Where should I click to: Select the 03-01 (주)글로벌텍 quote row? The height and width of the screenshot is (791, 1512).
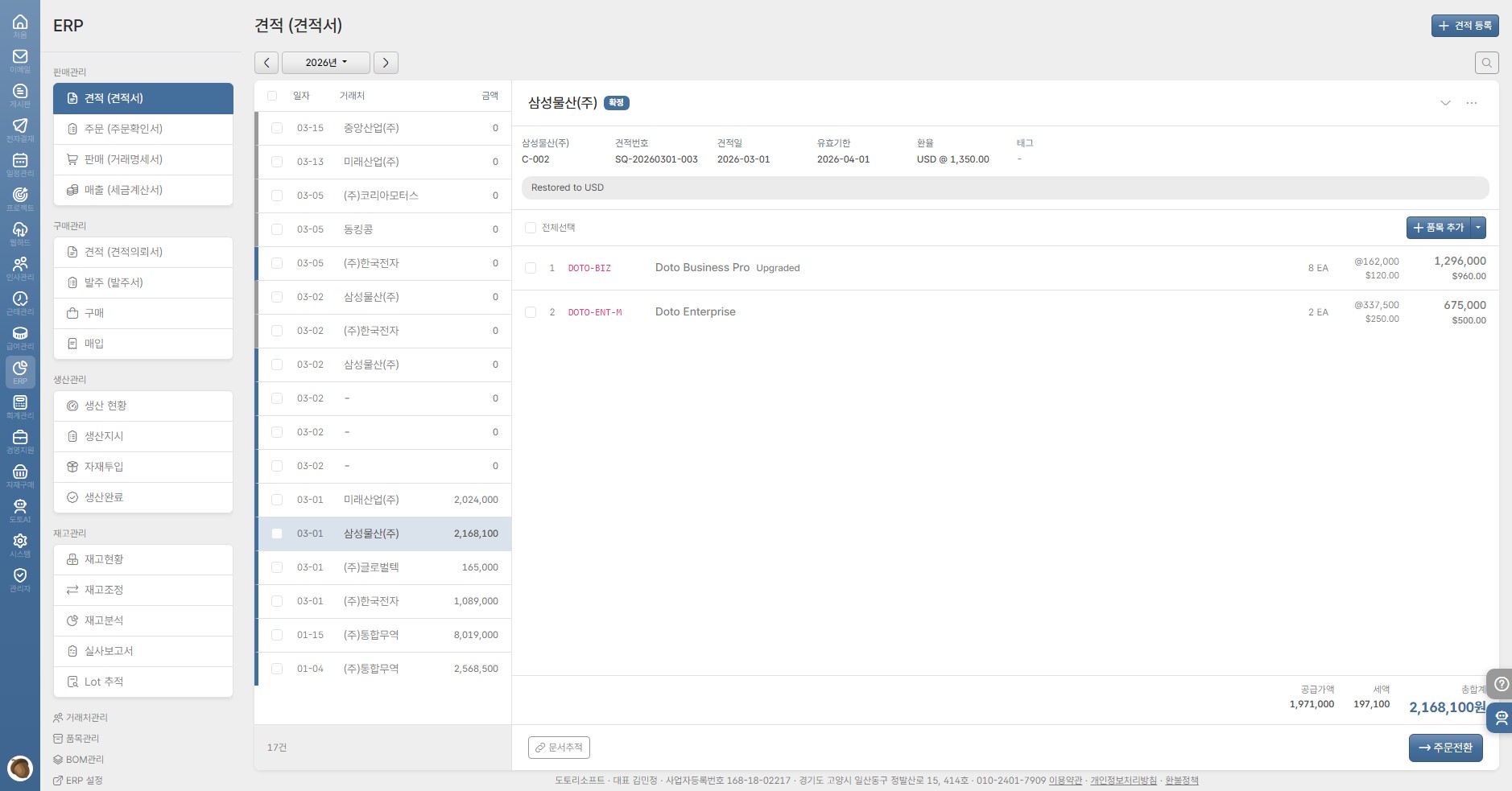point(383,567)
